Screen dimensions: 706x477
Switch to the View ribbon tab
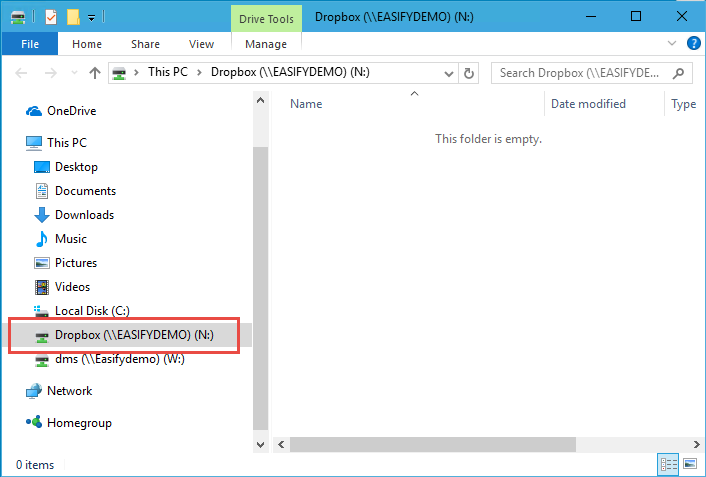coord(201,44)
